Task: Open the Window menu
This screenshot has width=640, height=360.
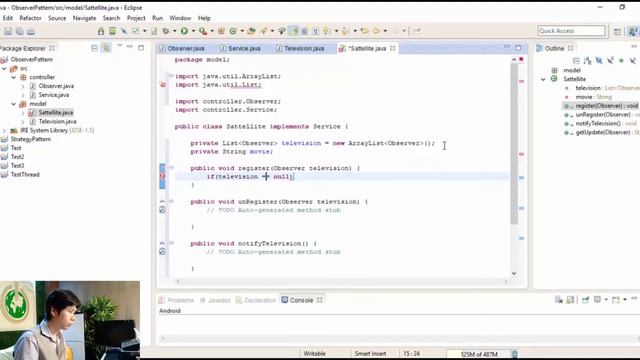Action: click(180, 18)
